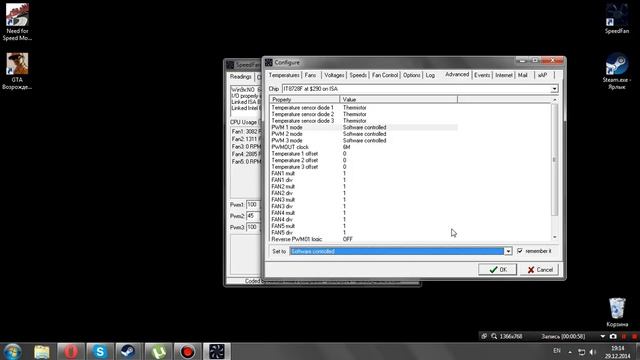Viewport: 640px width, 360px height.
Task: Click the Configure window title icon
Action: pos(268,62)
